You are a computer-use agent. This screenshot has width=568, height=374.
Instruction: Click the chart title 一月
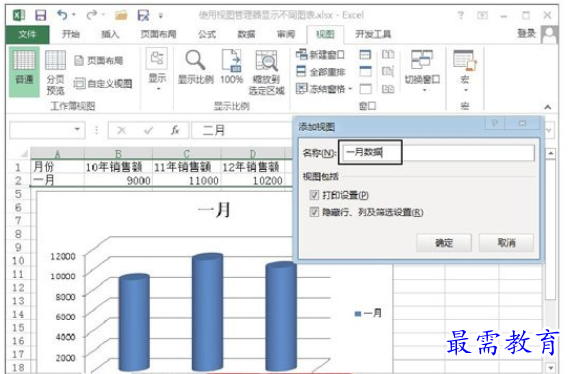(x=214, y=210)
